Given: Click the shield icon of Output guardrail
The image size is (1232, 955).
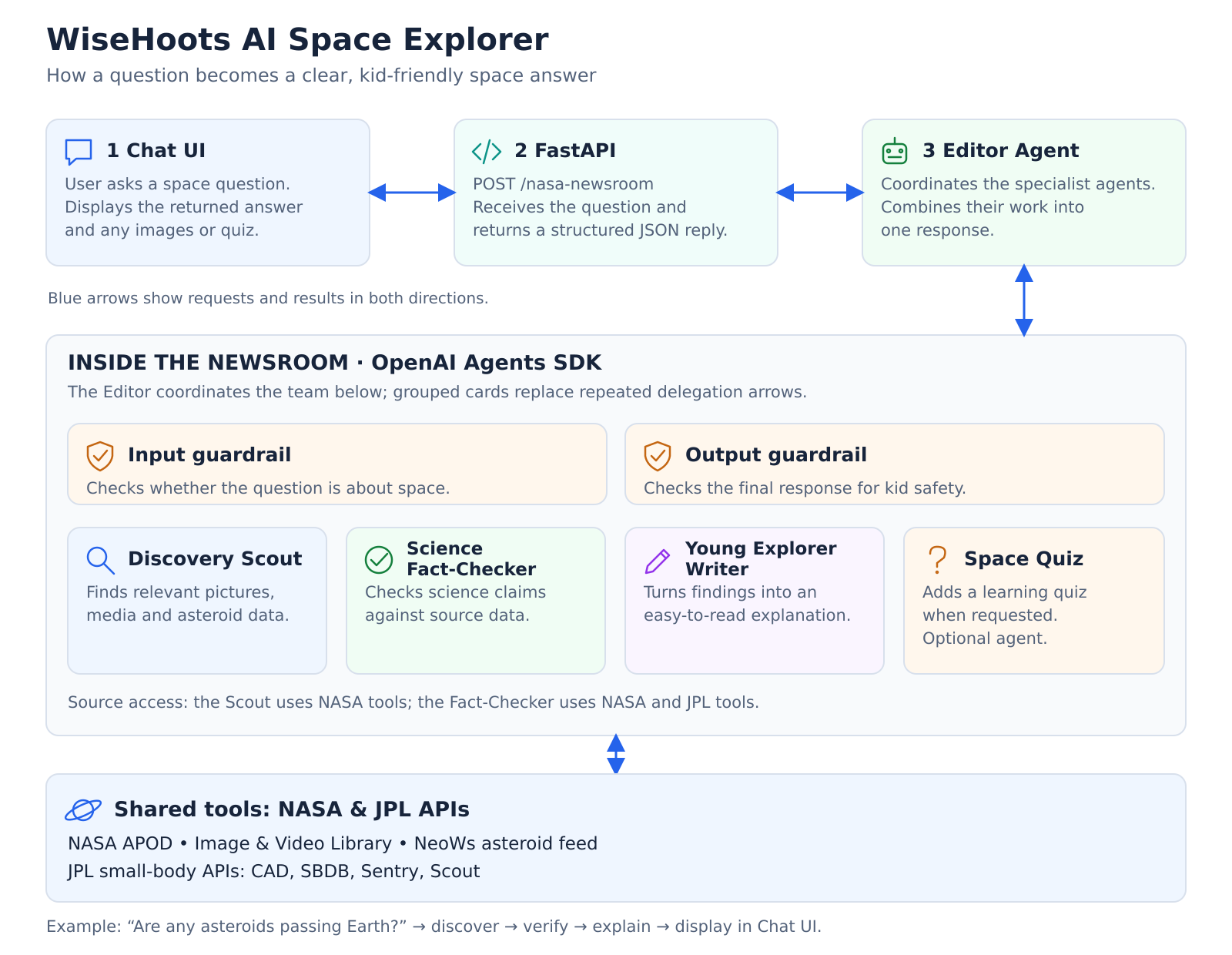Looking at the screenshot, I should (x=658, y=456).
